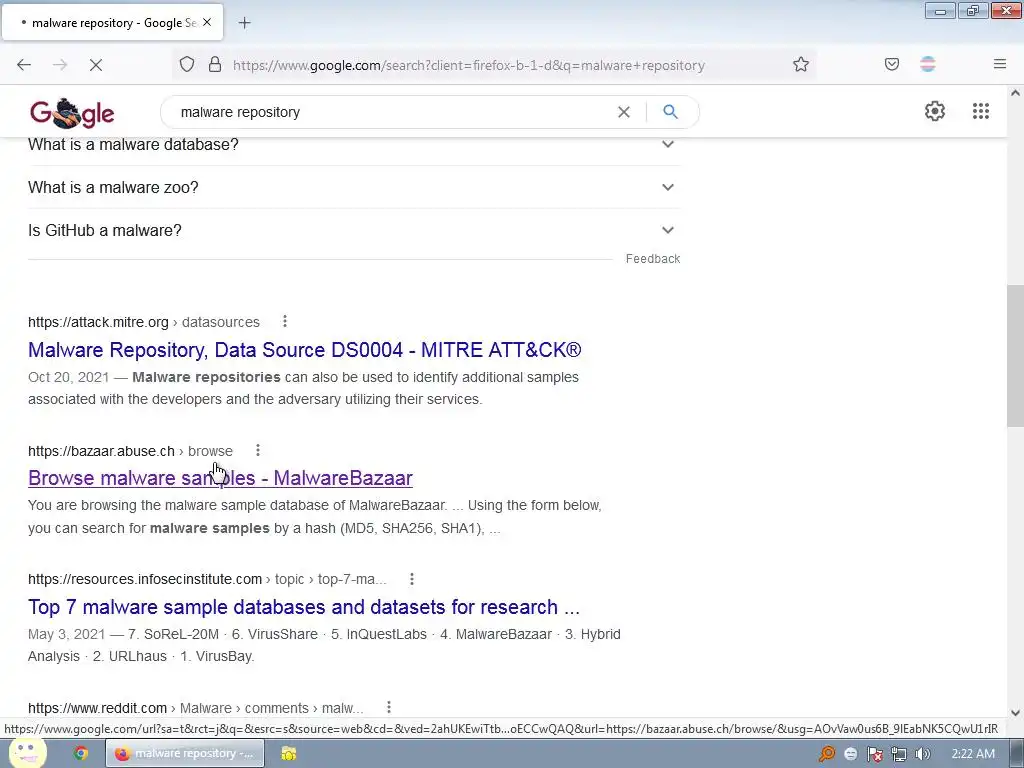Open options for the infosecinstitute result
Viewport: 1024px width, 768px height.
(411, 579)
